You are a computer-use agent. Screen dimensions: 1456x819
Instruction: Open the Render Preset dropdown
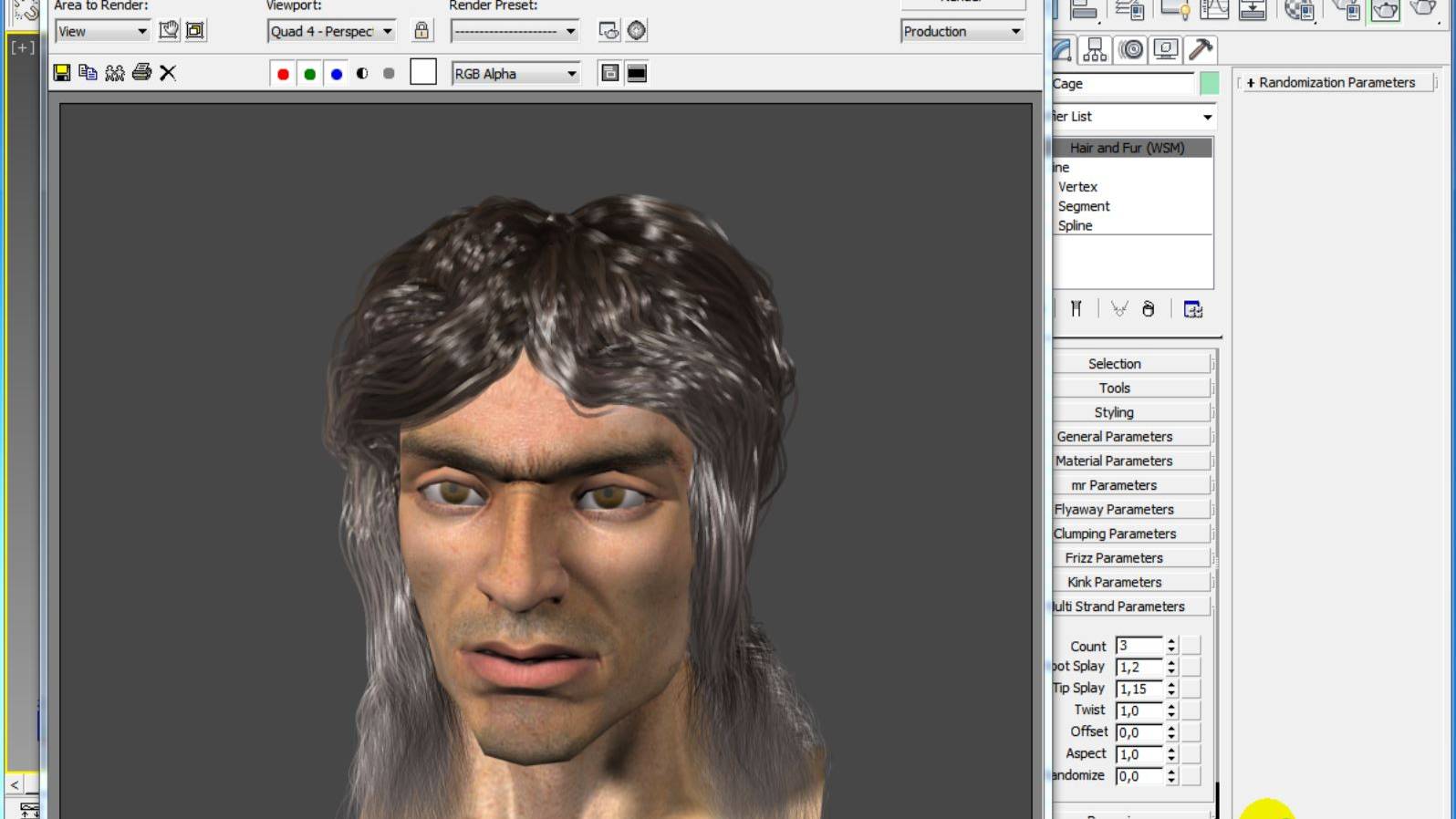click(x=515, y=31)
